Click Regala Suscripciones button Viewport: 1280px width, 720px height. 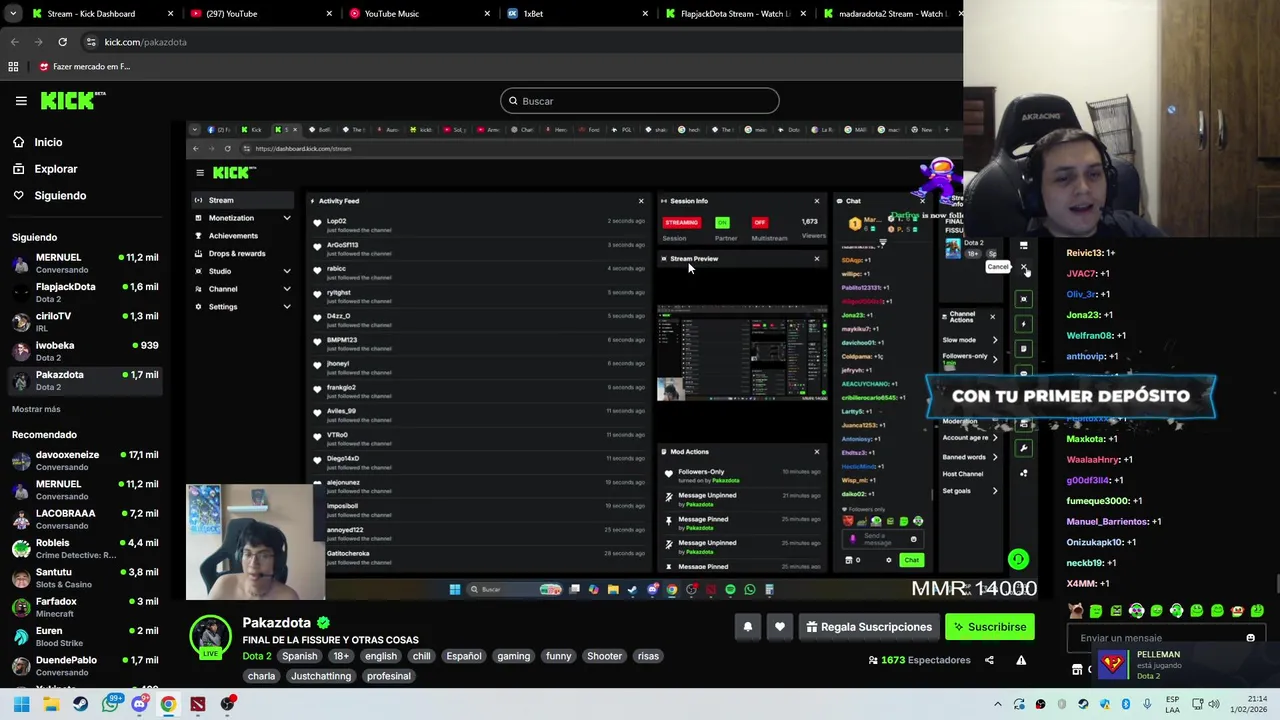coord(868,627)
